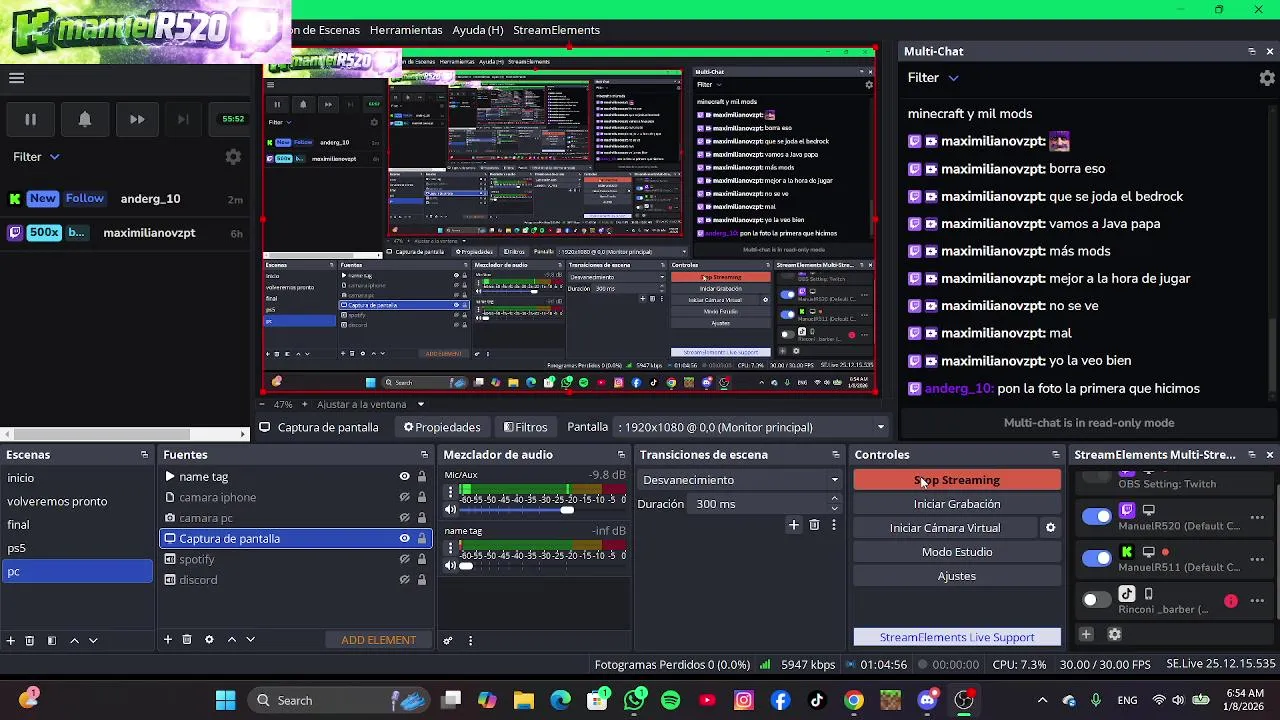Viewport: 1280px width, 720px height.
Task: Skip alert with the fast-forward icon
Action: 137,119
